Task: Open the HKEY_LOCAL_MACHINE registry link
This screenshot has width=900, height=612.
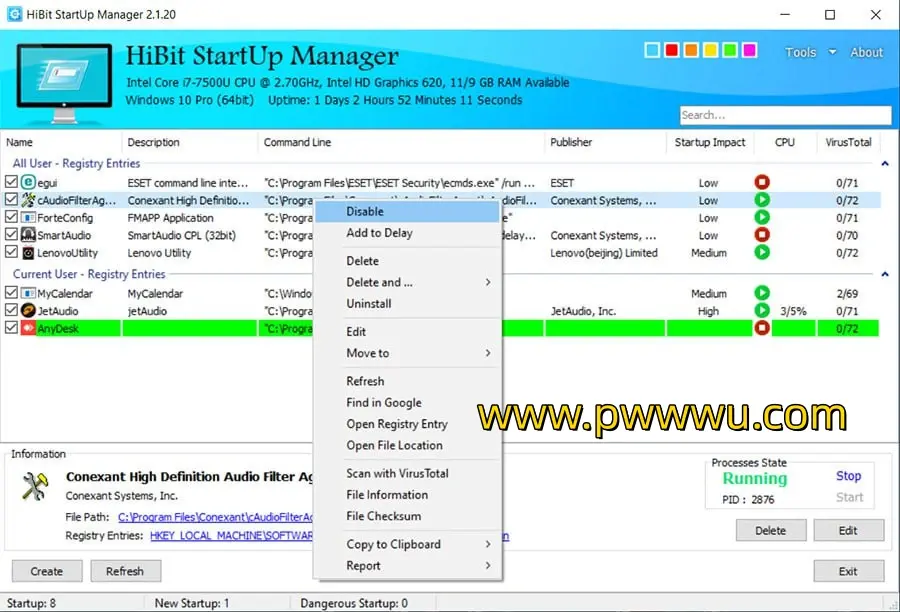Action: [x=230, y=536]
